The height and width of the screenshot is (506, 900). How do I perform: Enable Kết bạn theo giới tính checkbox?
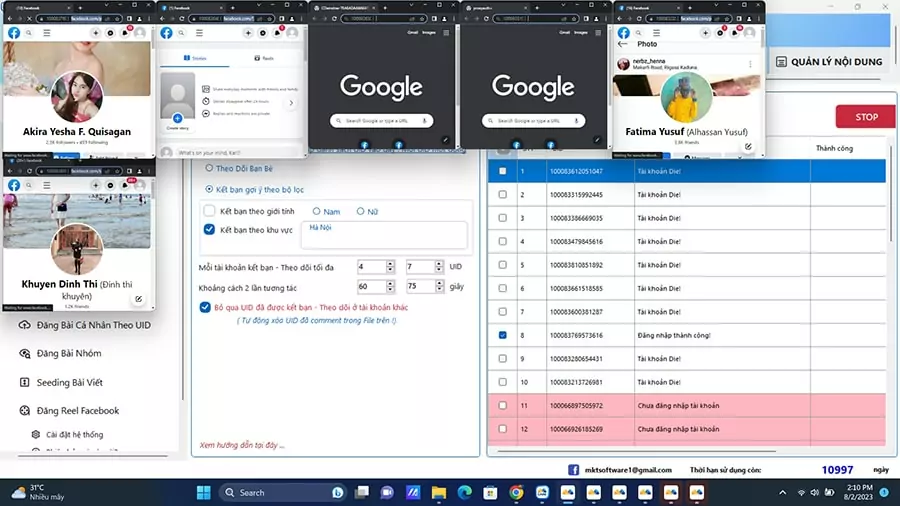pyautogui.click(x=210, y=211)
